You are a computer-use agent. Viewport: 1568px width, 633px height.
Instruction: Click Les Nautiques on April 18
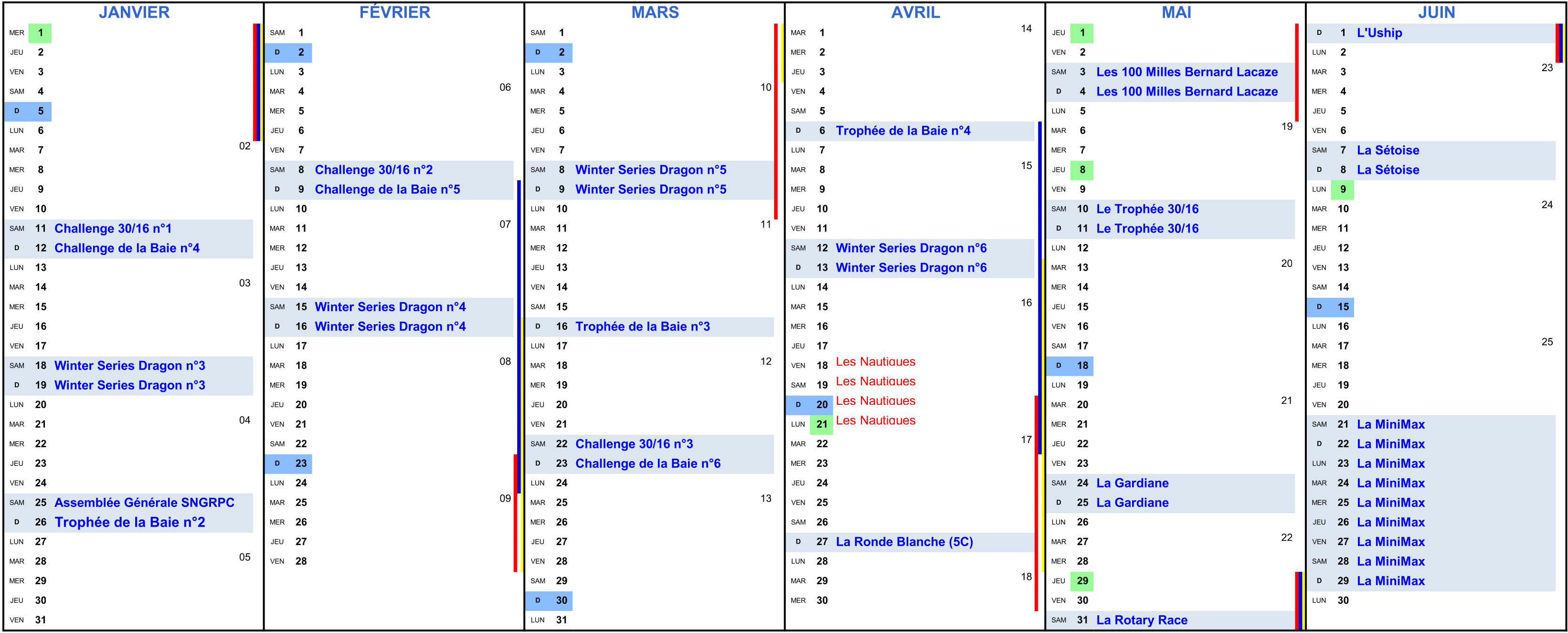(875, 362)
